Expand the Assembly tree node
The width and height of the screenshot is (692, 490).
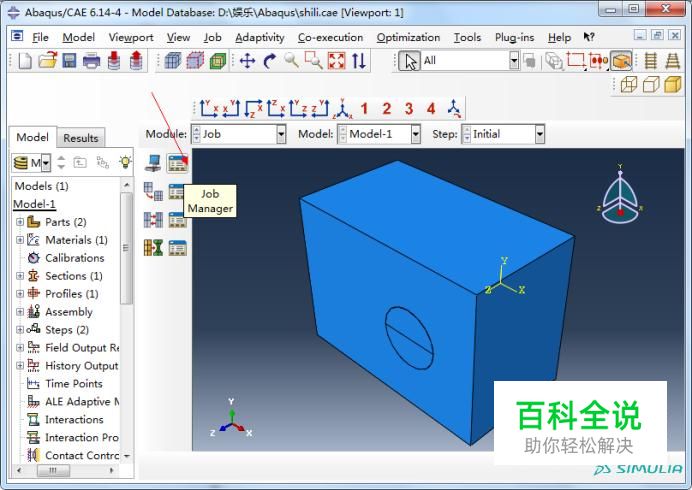pyautogui.click(x=20, y=312)
